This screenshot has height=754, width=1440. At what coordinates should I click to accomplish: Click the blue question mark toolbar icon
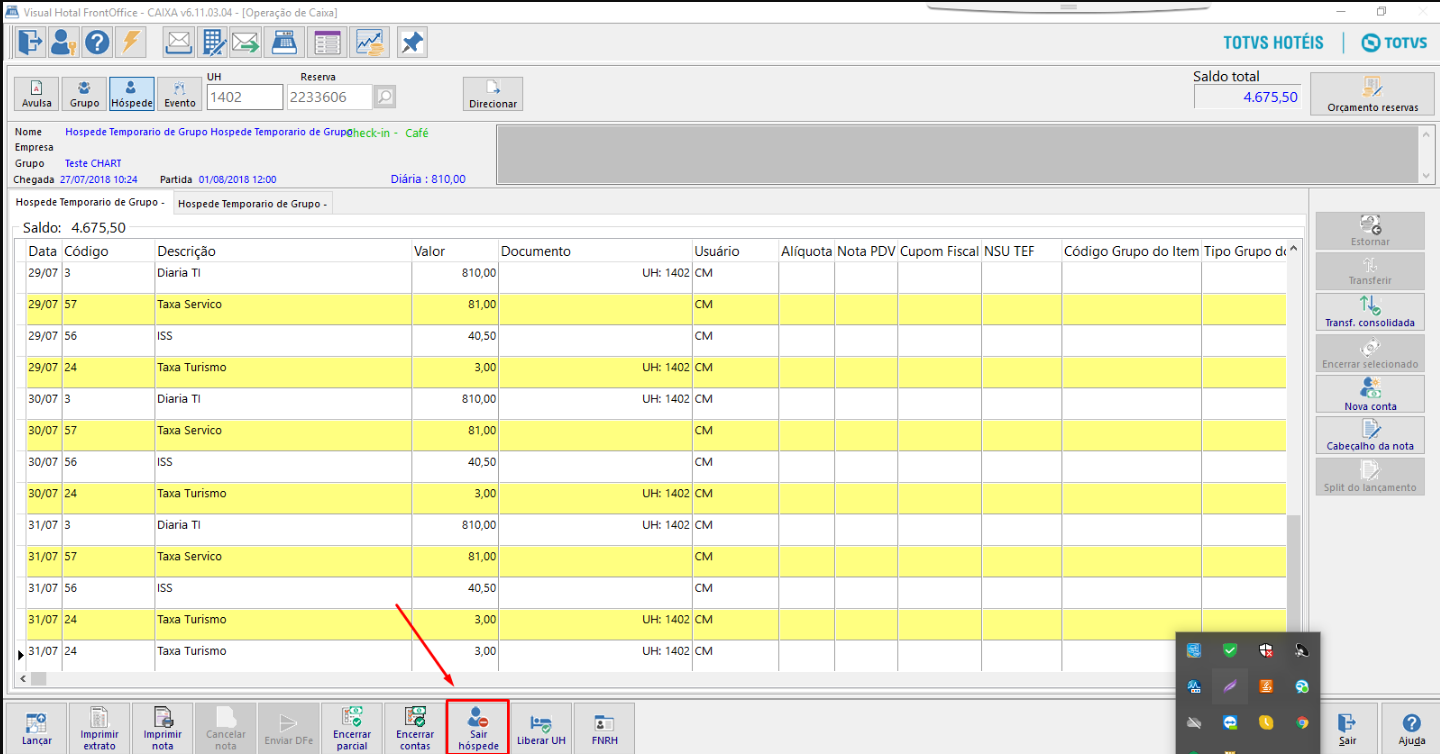tap(97, 42)
